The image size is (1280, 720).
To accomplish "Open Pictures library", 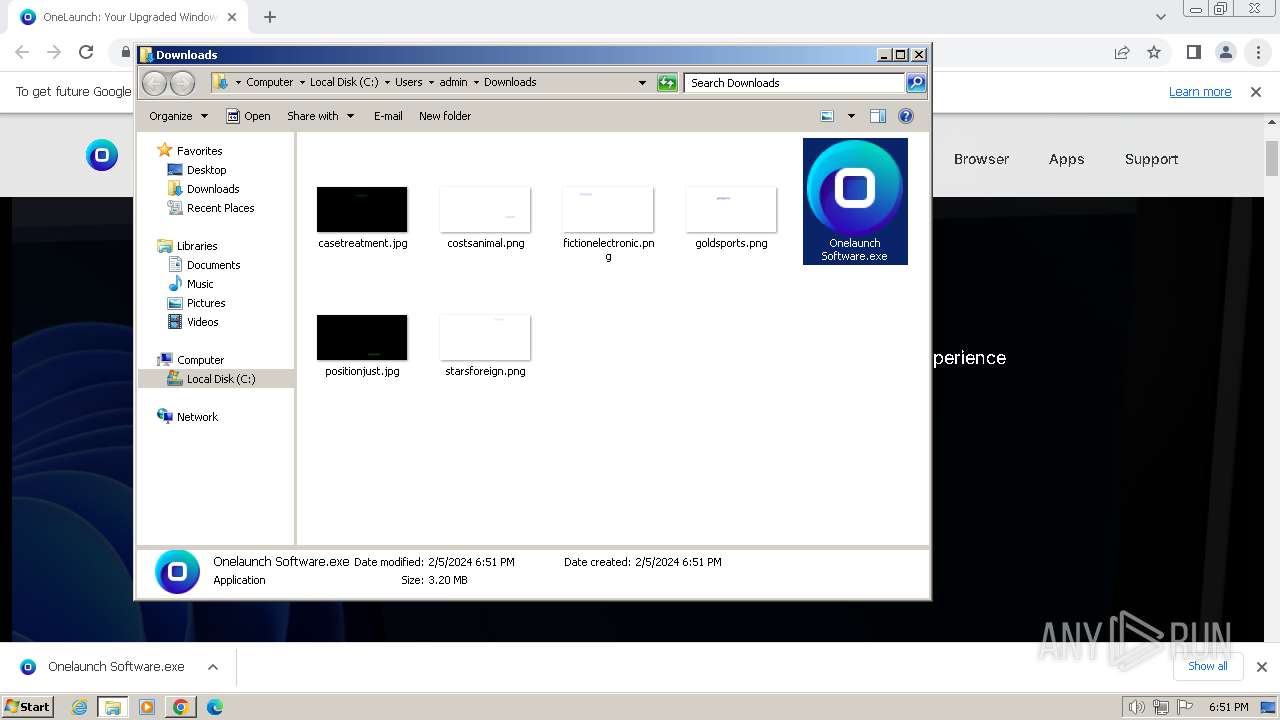I will tap(206, 303).
